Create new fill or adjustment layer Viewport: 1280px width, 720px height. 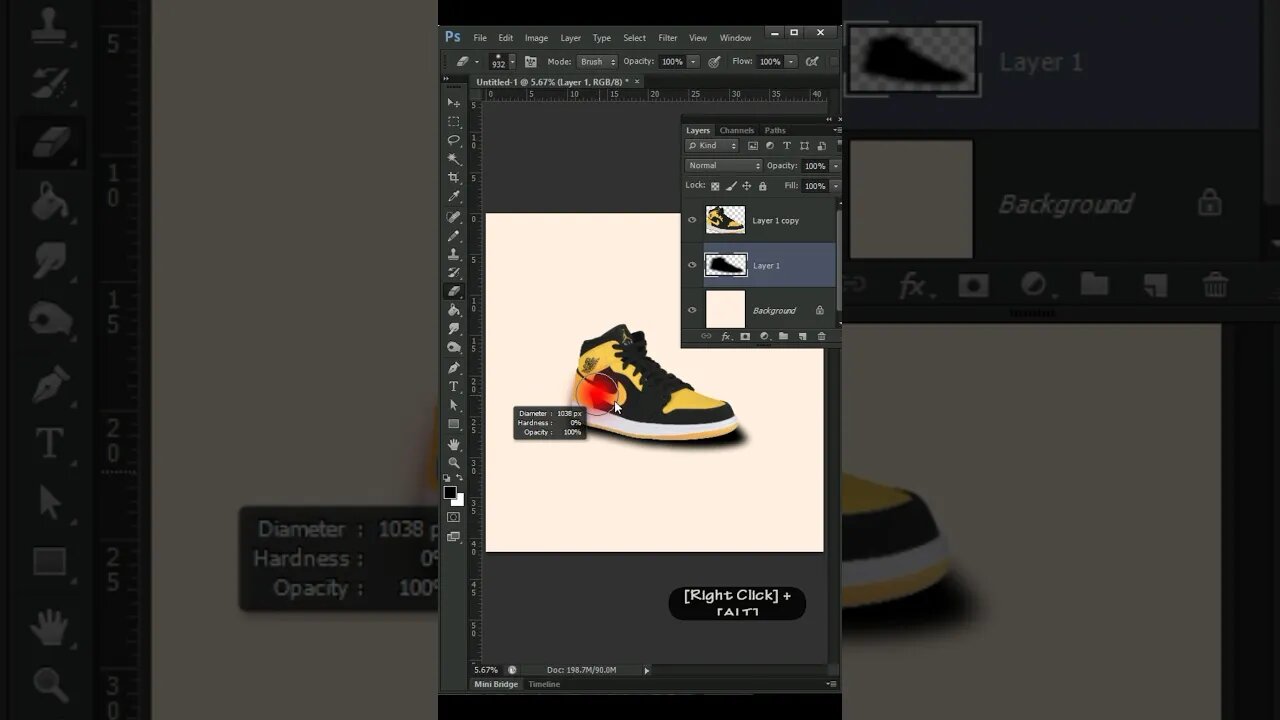(764, 336)
